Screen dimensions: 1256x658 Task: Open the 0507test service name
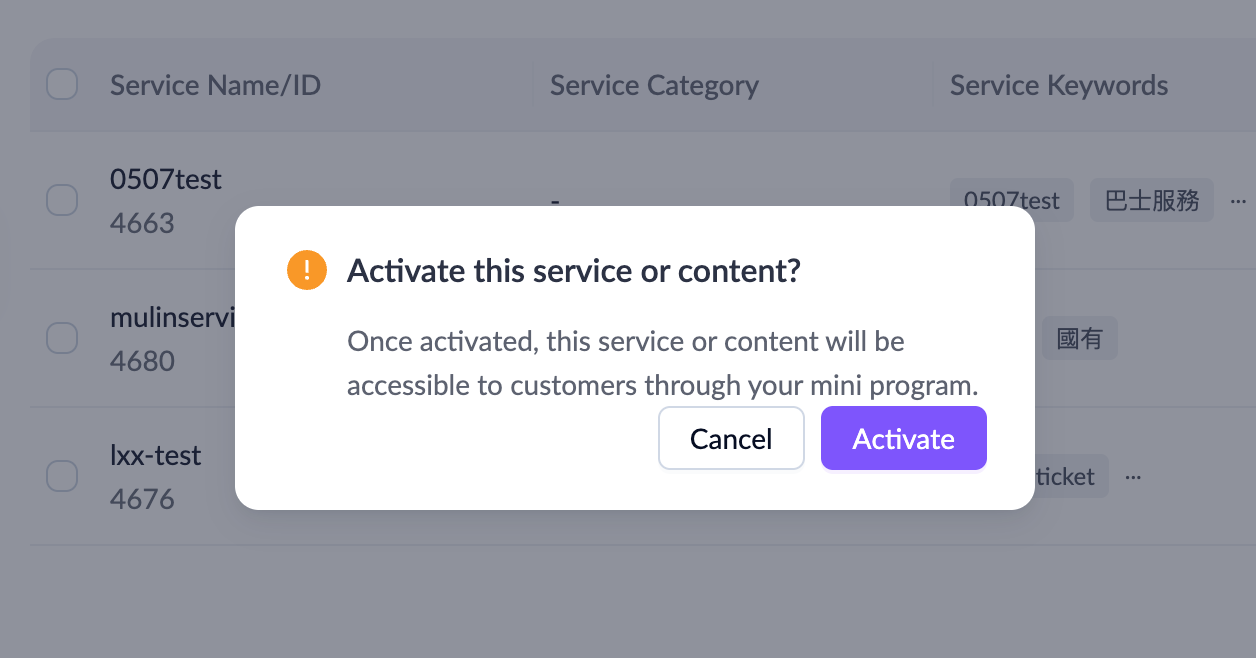tap(166, 180)
